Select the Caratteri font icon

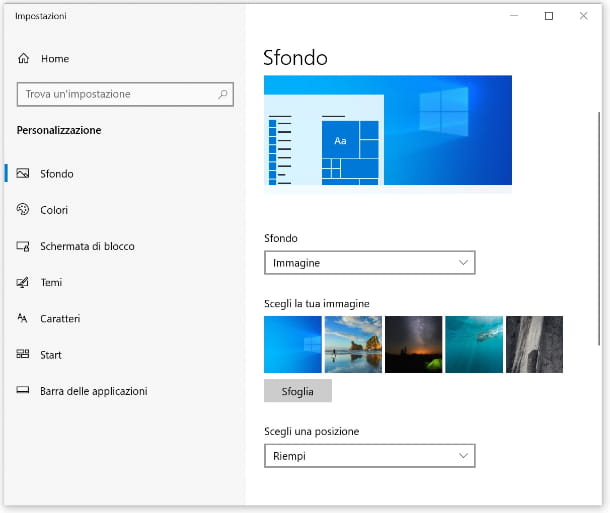pyautogui.click(x=23, y=319)
